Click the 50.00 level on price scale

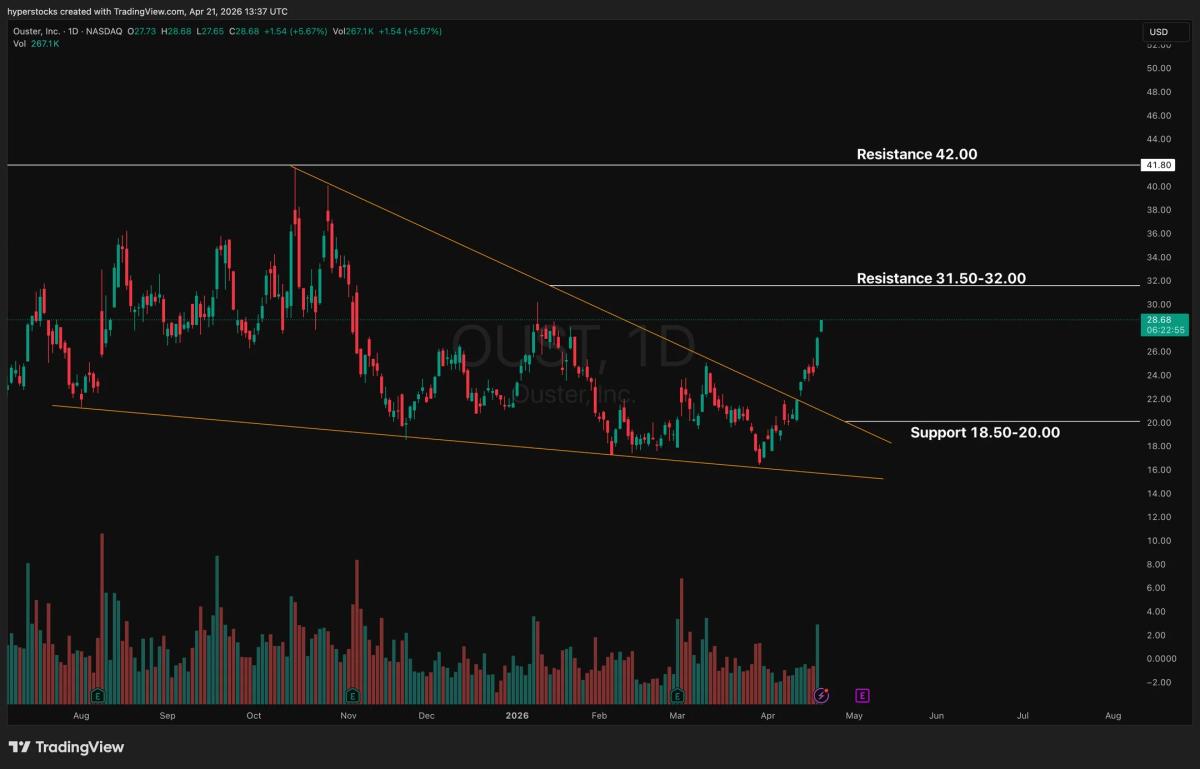pyautogui.click(x=1158, y=69)
